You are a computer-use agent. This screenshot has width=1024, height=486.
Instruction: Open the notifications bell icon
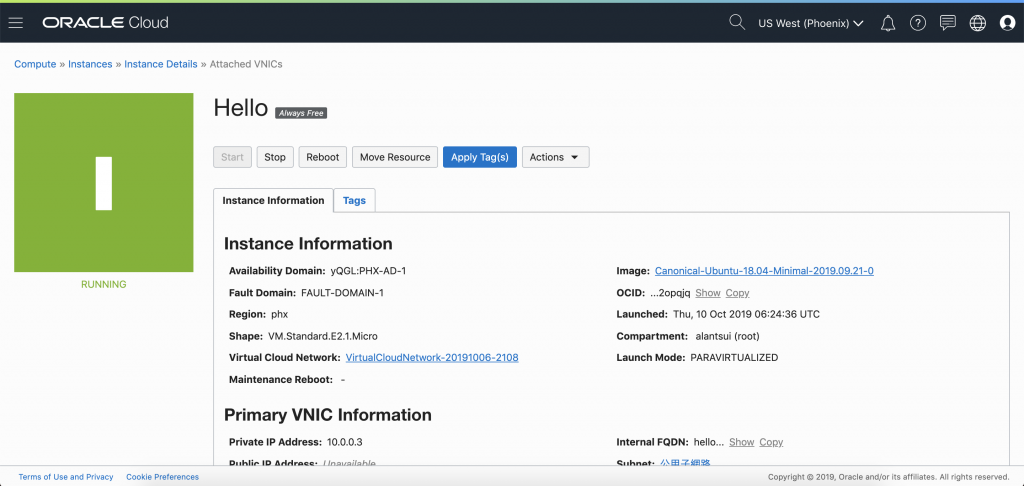coord(888,24)
